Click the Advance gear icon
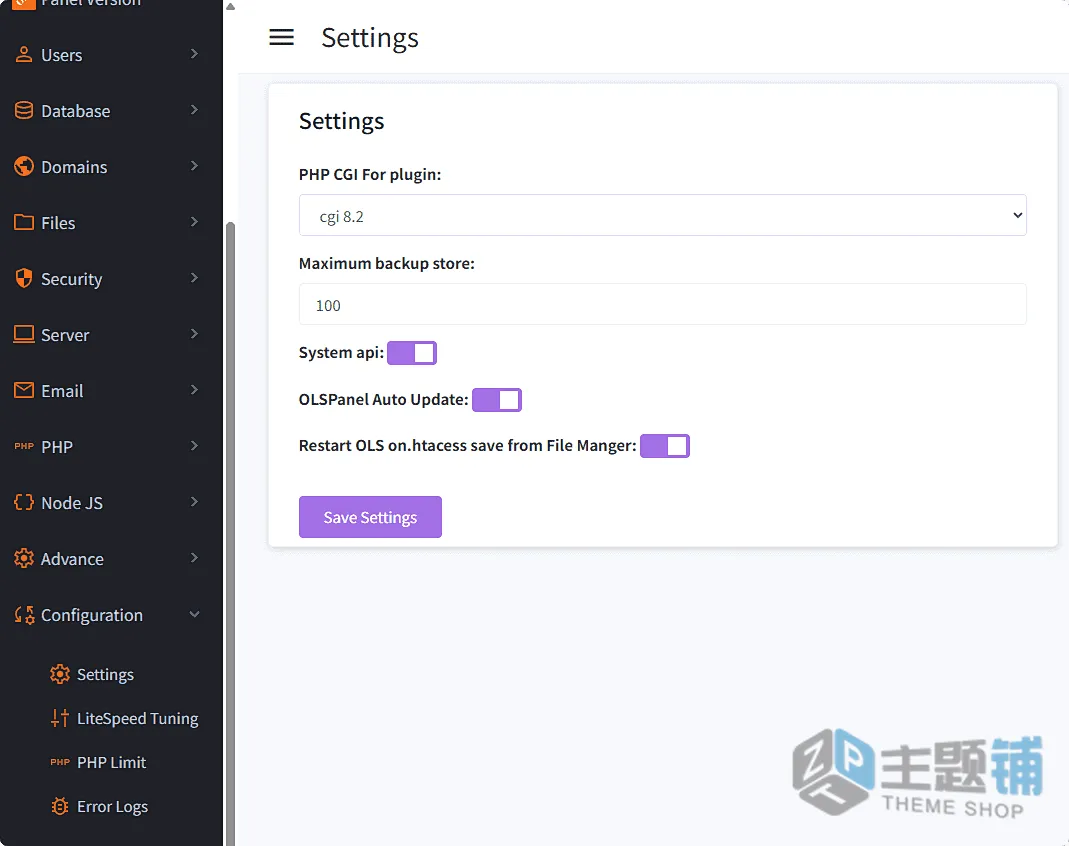 point(24,558)
